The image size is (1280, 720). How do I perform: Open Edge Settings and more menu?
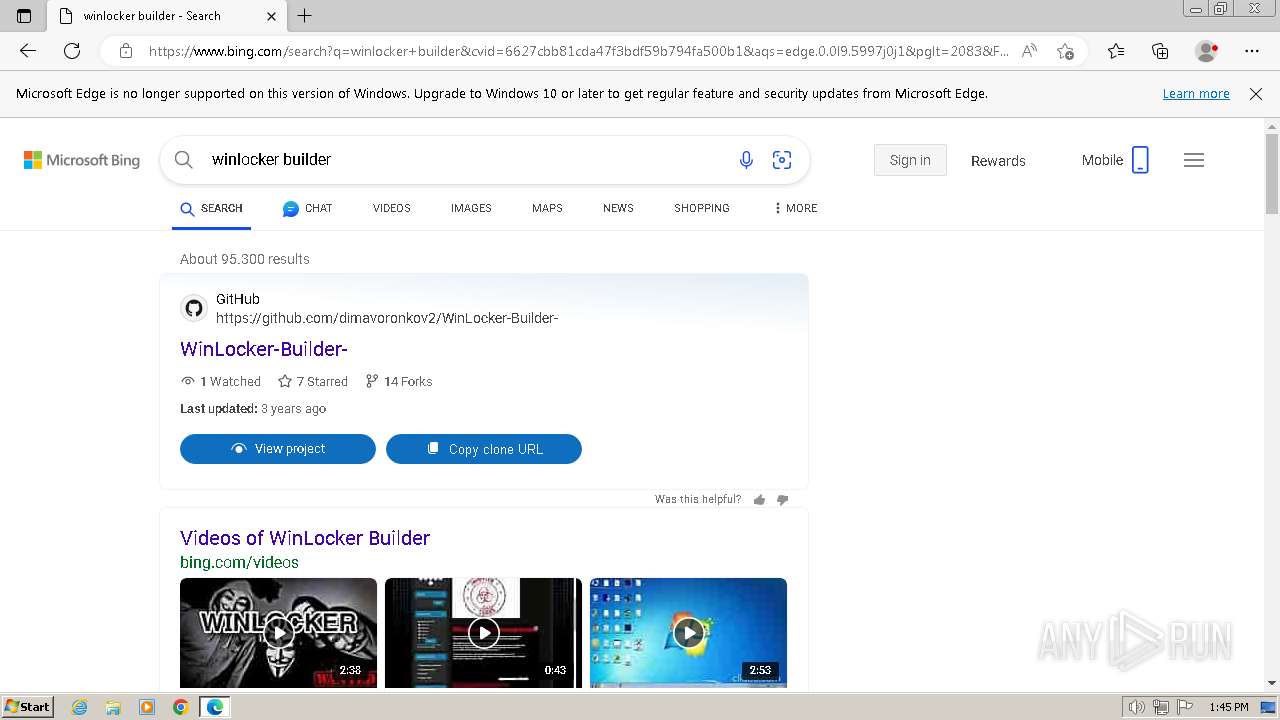(1252, 51)
